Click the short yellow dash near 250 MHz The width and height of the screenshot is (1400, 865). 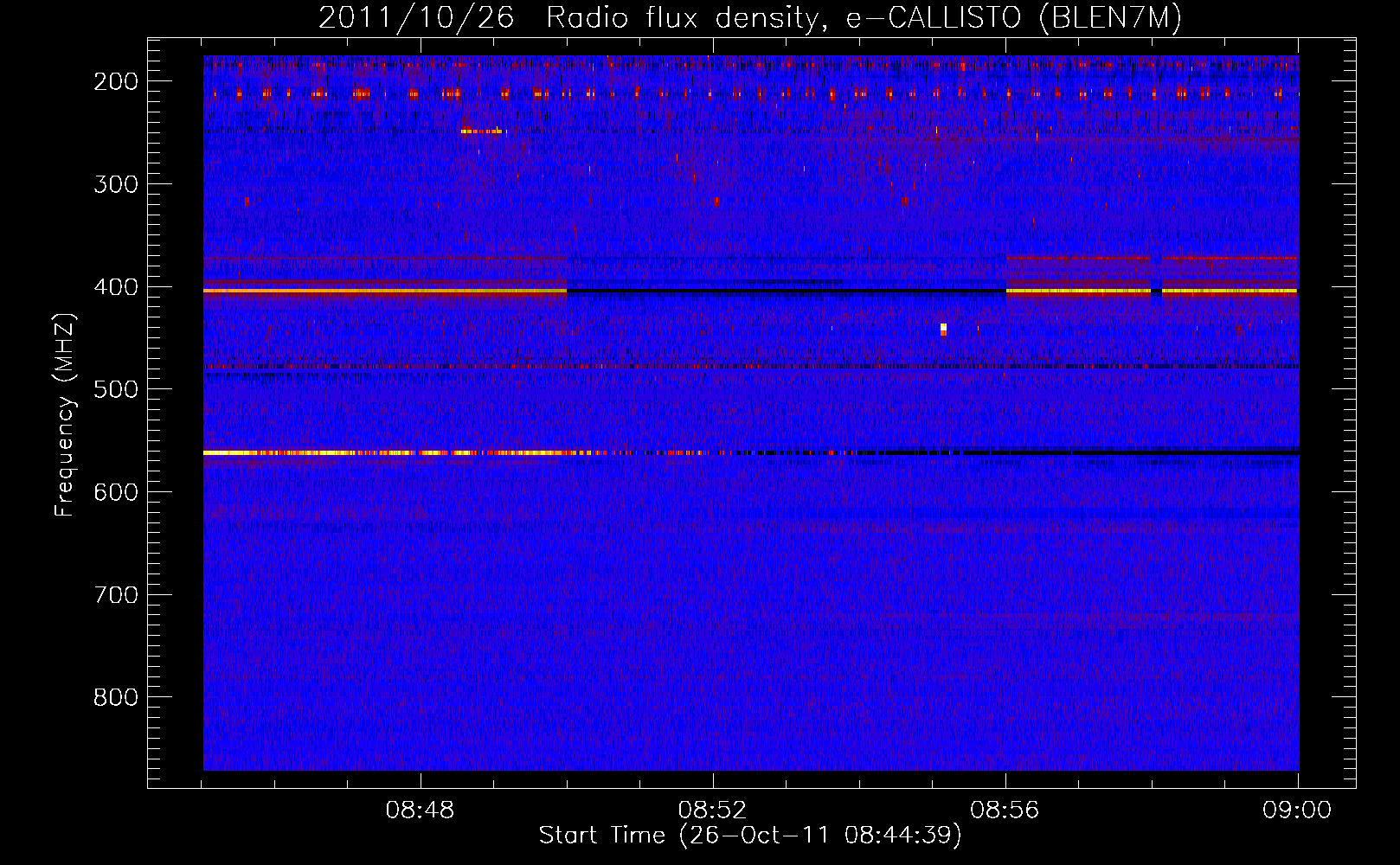click(x=481, y=131)
